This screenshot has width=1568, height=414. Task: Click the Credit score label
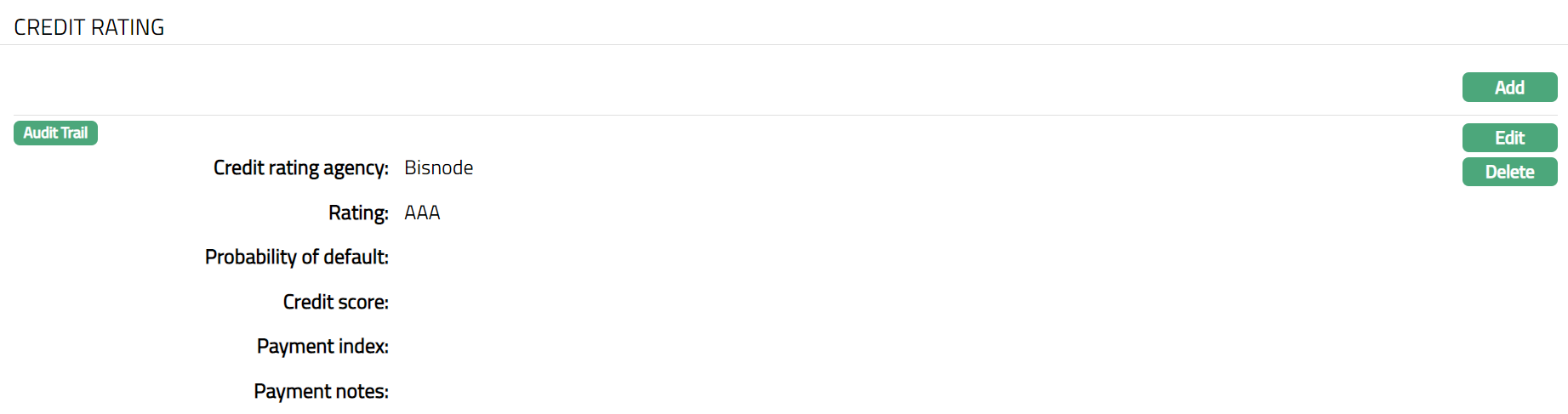335,302
